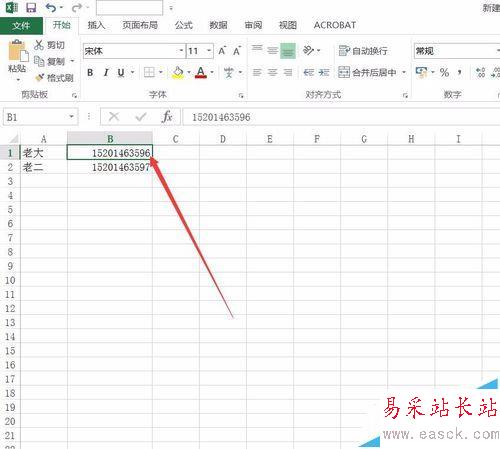
Task: Open the font name dropdown arrow
Action: pos(181,51)
